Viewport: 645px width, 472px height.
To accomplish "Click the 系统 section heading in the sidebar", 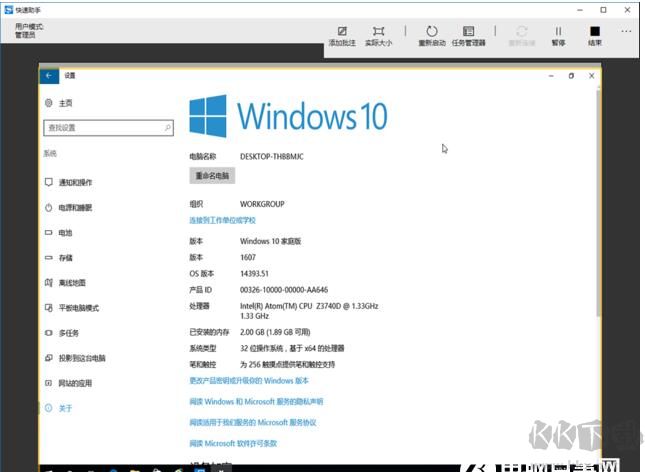I will click(x=50, y=153).
